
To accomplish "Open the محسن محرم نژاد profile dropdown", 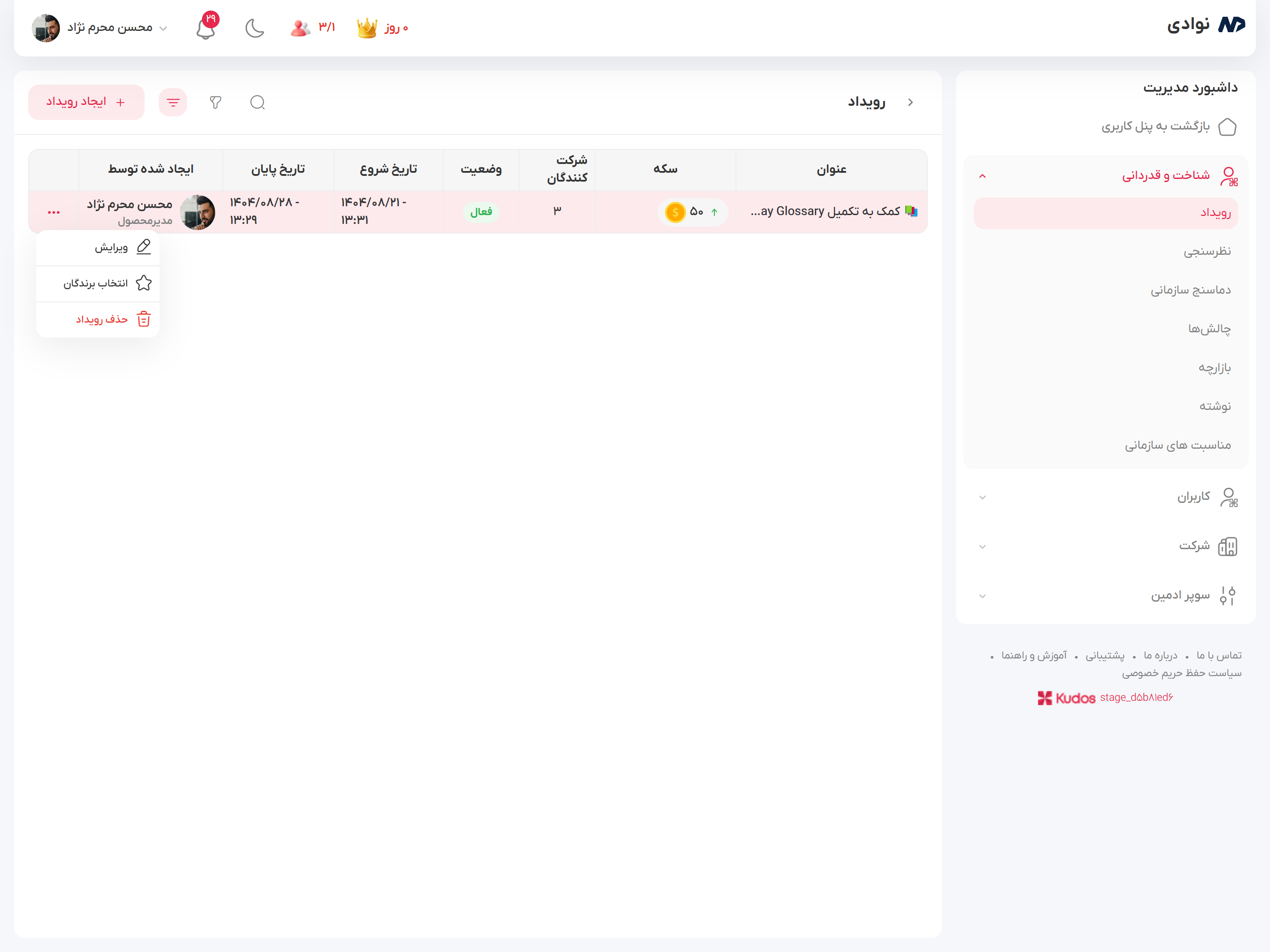I will pyautogui.click(x=109, y=27).
